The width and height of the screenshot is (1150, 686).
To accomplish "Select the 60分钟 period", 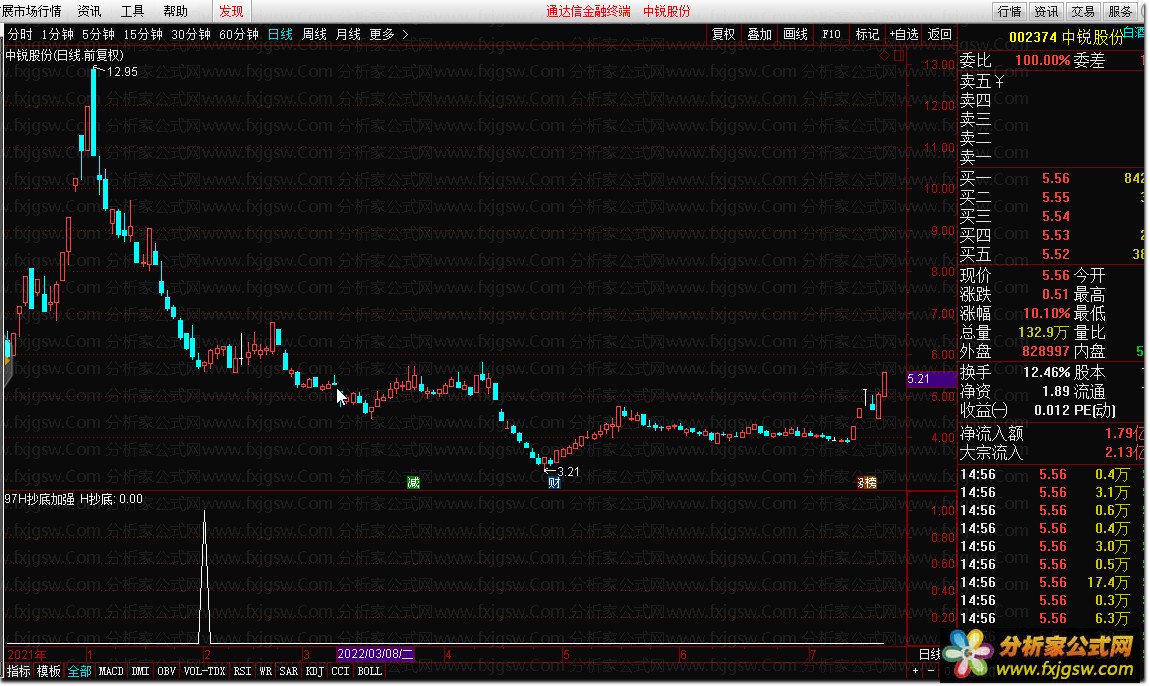I will [x=239, y=34].
